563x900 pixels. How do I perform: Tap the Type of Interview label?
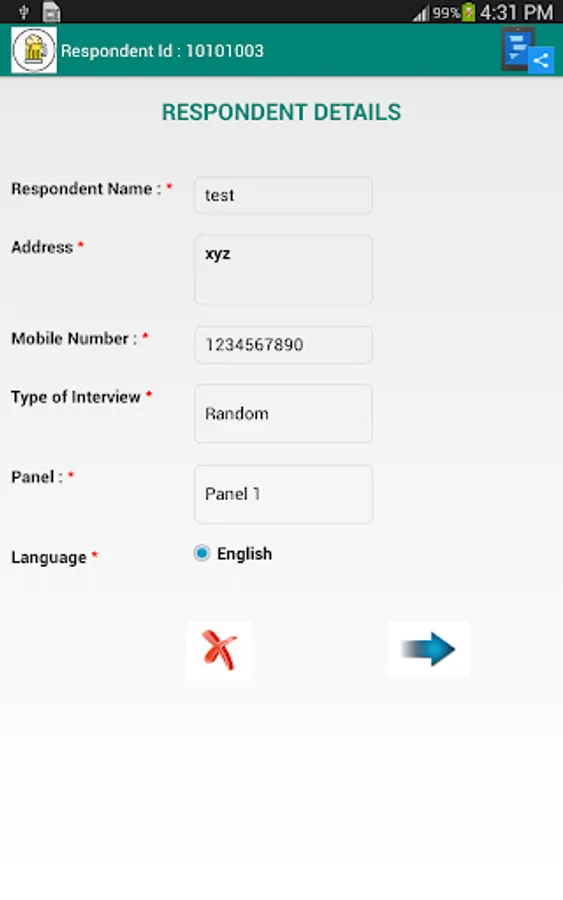[x=76, y=397]
